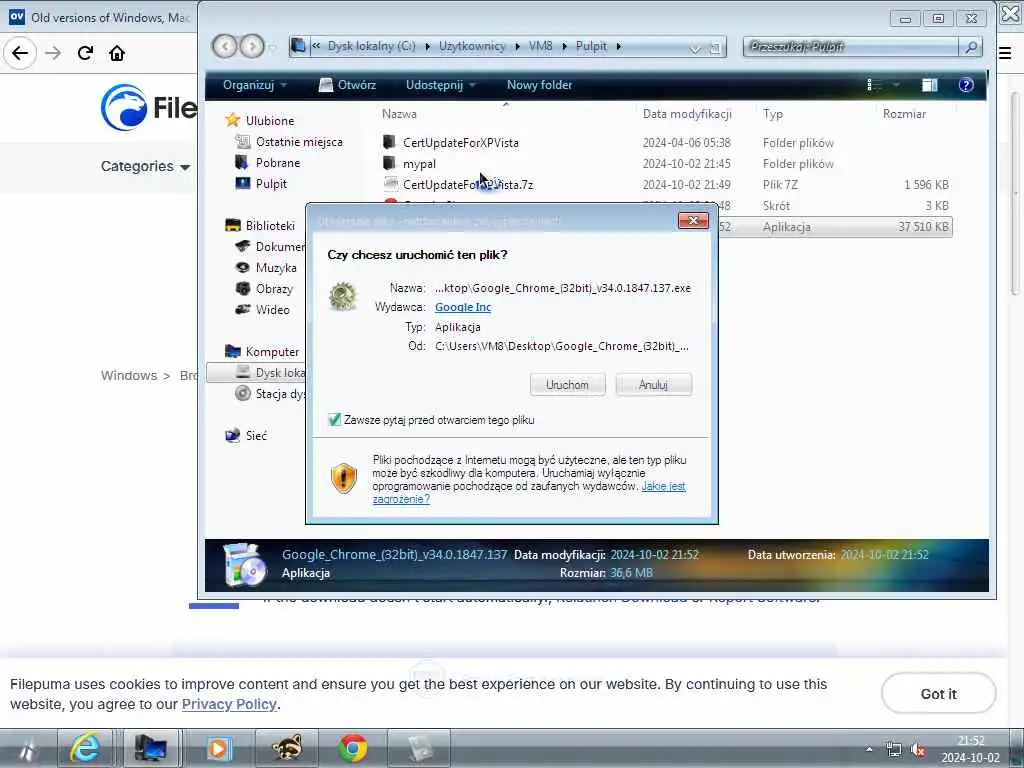Click the search magnifier icon in Explorer
The height and width of the screenshot is (768, 1024).
(x=970, y=46)
